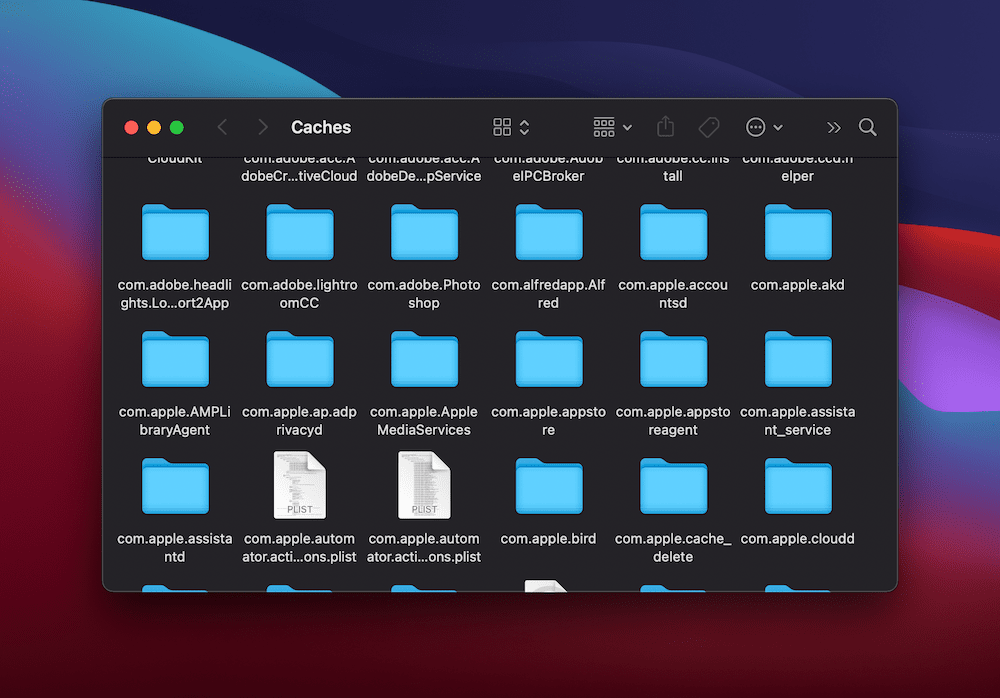Click the 'com.adobe.lightroomCC' file name

point(299,294)
